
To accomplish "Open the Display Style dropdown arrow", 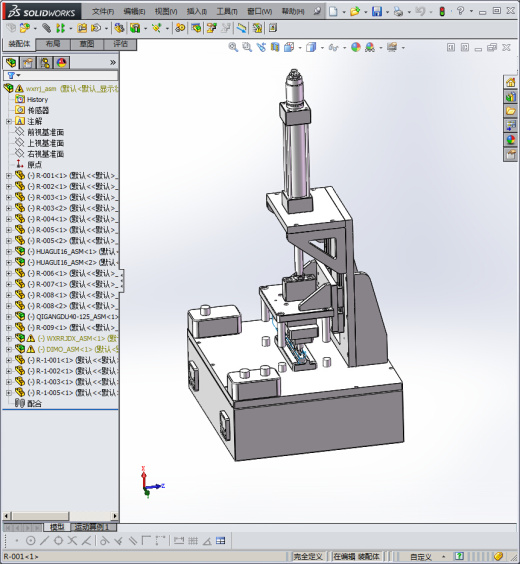I will 322,47.
